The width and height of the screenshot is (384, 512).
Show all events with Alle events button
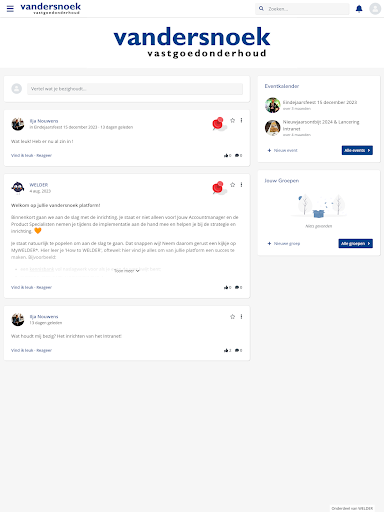coord(357,150)
